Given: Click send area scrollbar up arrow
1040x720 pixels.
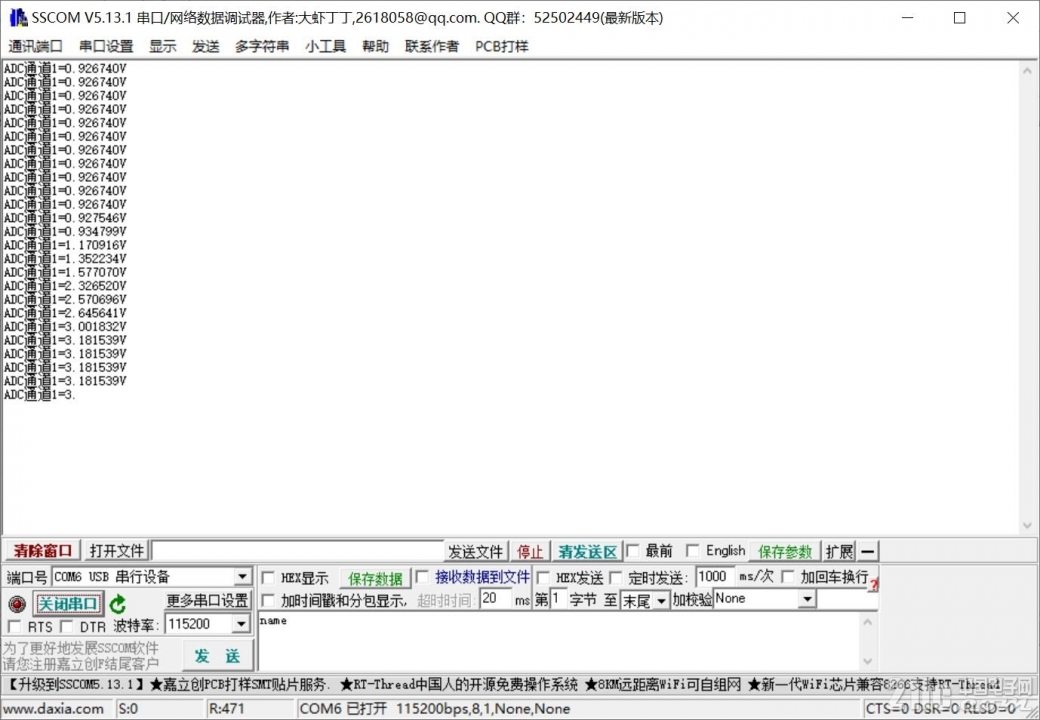Looking at the screenshot, I should pyautogui.click(x=868, y=622).
